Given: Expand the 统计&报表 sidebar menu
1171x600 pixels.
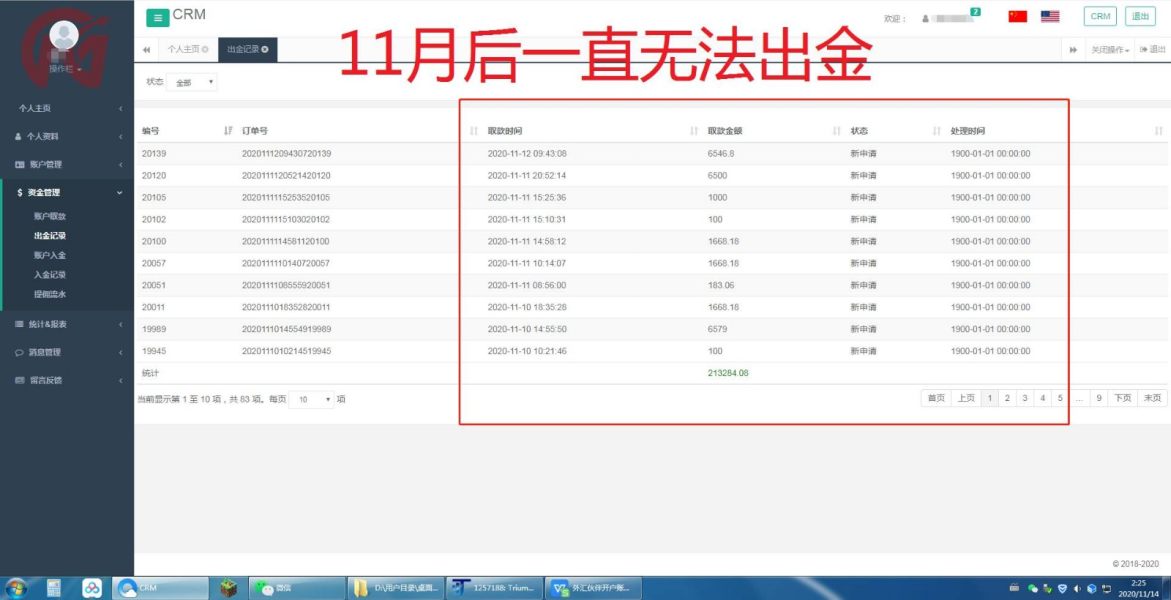Looking at the screenshot, I should [67, 324].
